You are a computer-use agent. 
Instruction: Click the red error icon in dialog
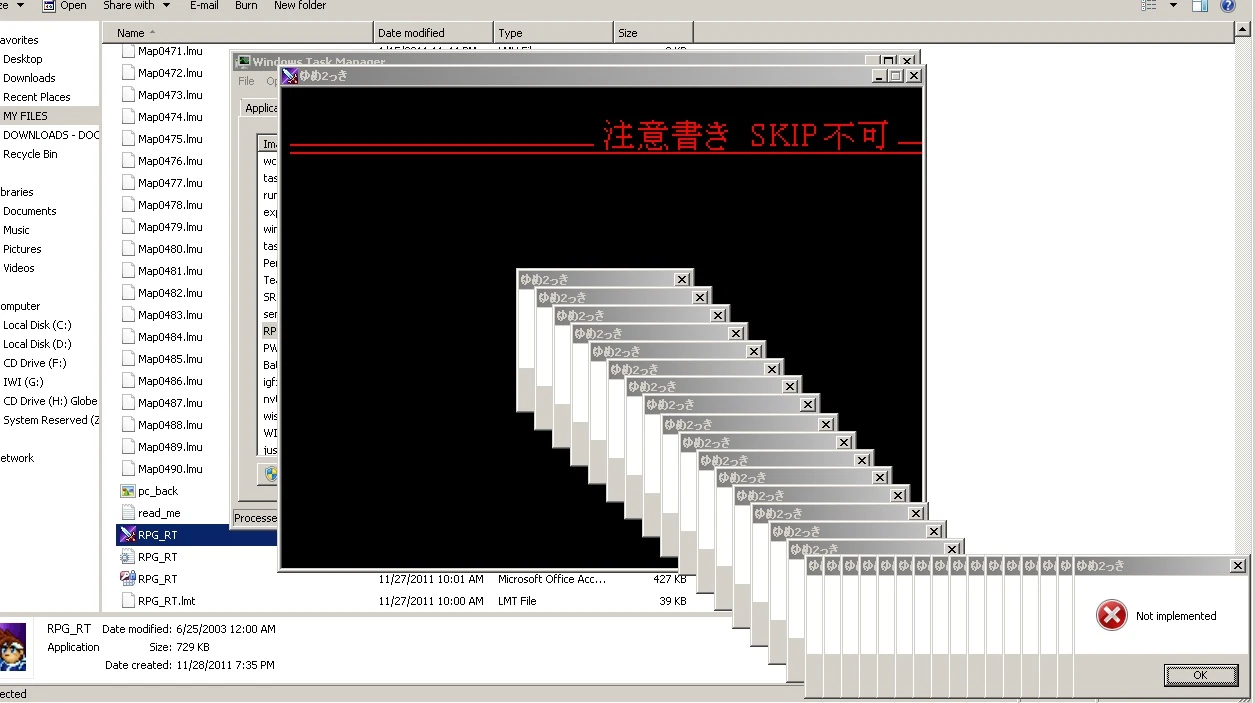coord(1111,616)
